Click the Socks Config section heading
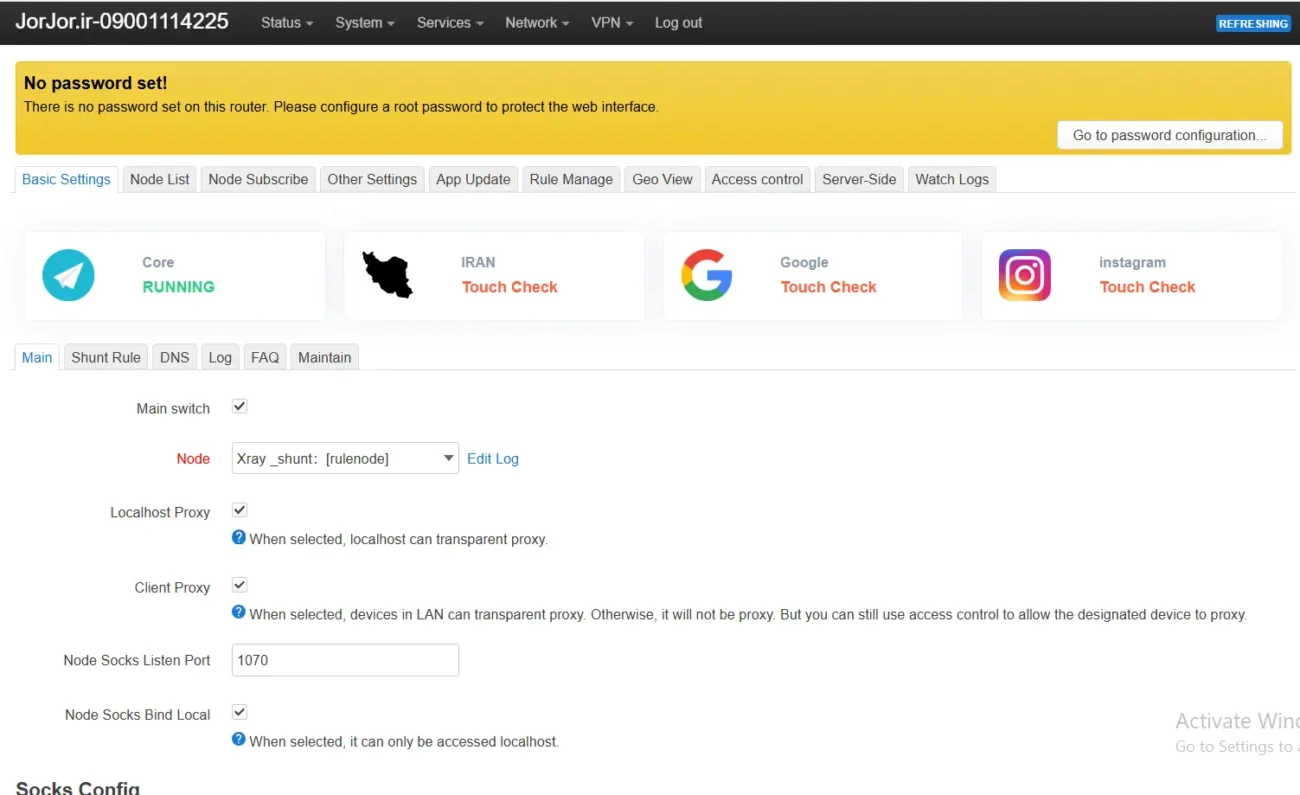The image size is (1300, 795). coord(78,788)
